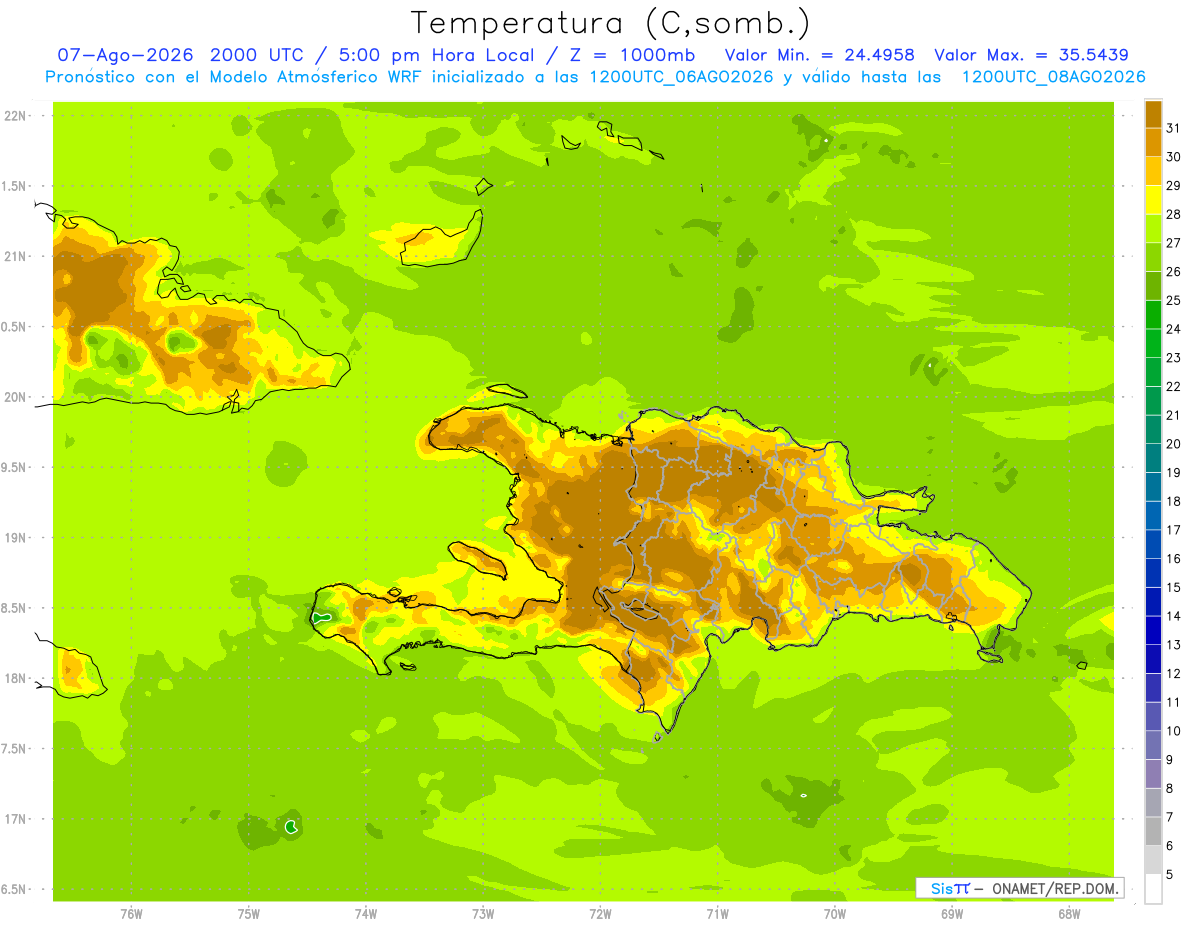Screen dimensions: 1200x927
Task: Click the "74W" longitude label
Action: [x=366, y=914]
